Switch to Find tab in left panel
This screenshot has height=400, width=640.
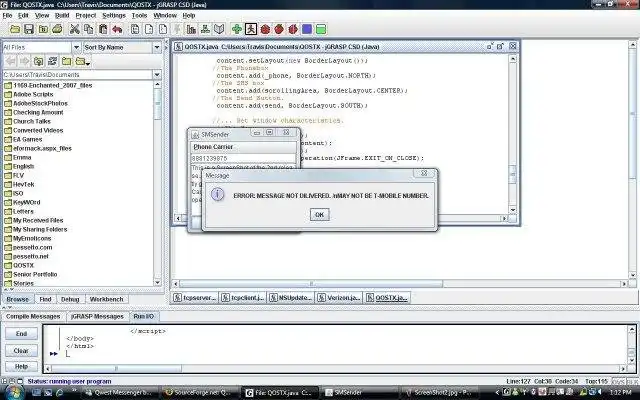45,299
